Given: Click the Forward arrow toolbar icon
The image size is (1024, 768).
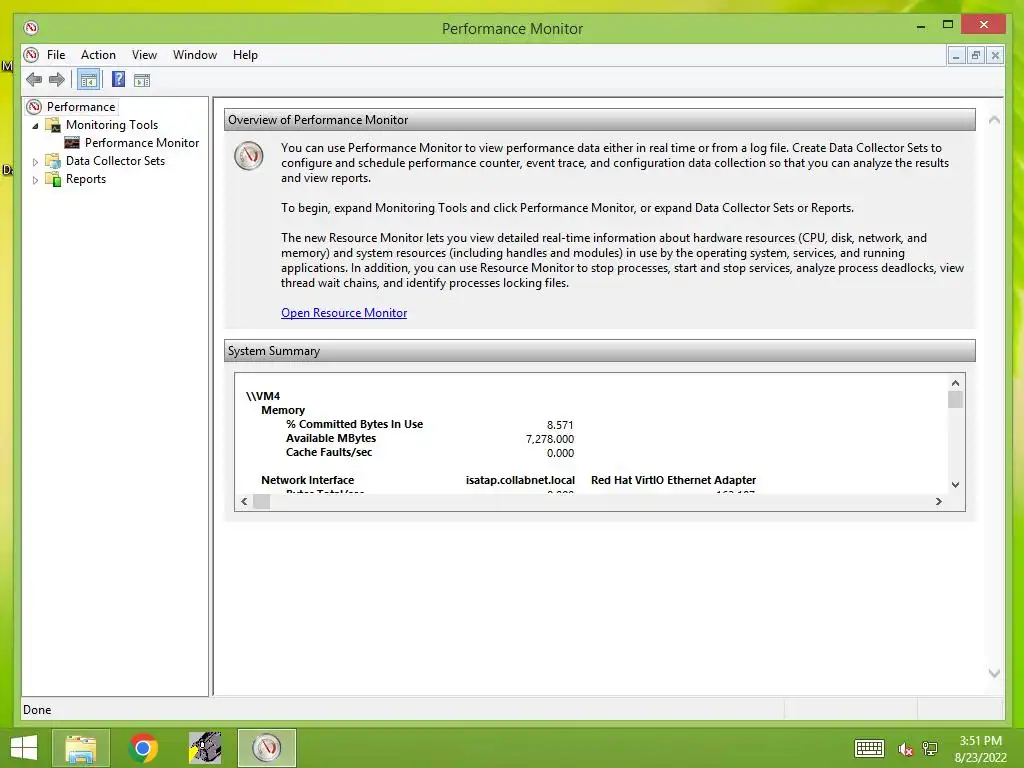Looking at the screenshot, I should (57, 80).
